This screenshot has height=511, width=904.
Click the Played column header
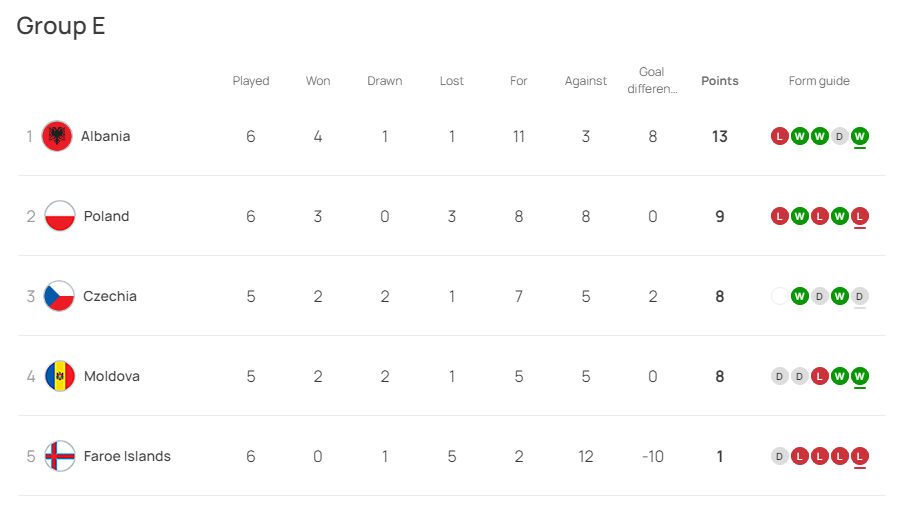pos(251,81)
